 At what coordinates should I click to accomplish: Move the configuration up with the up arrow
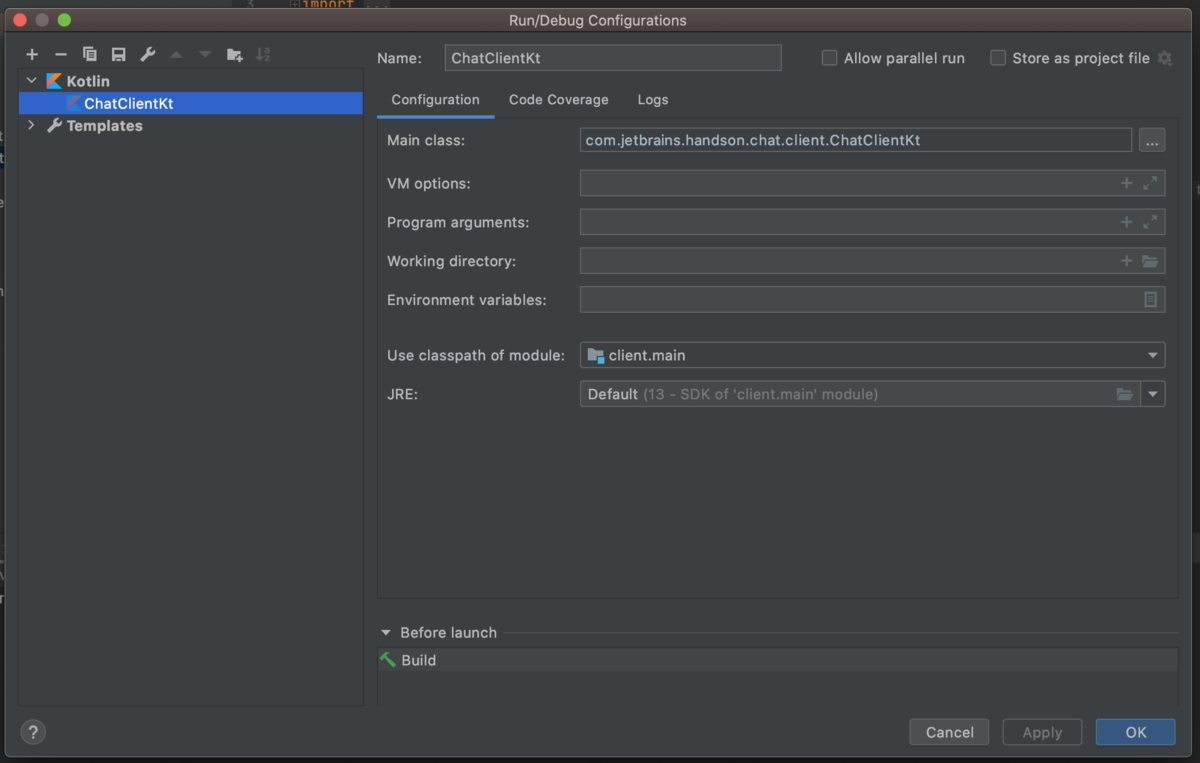click(x=177, y=54)
